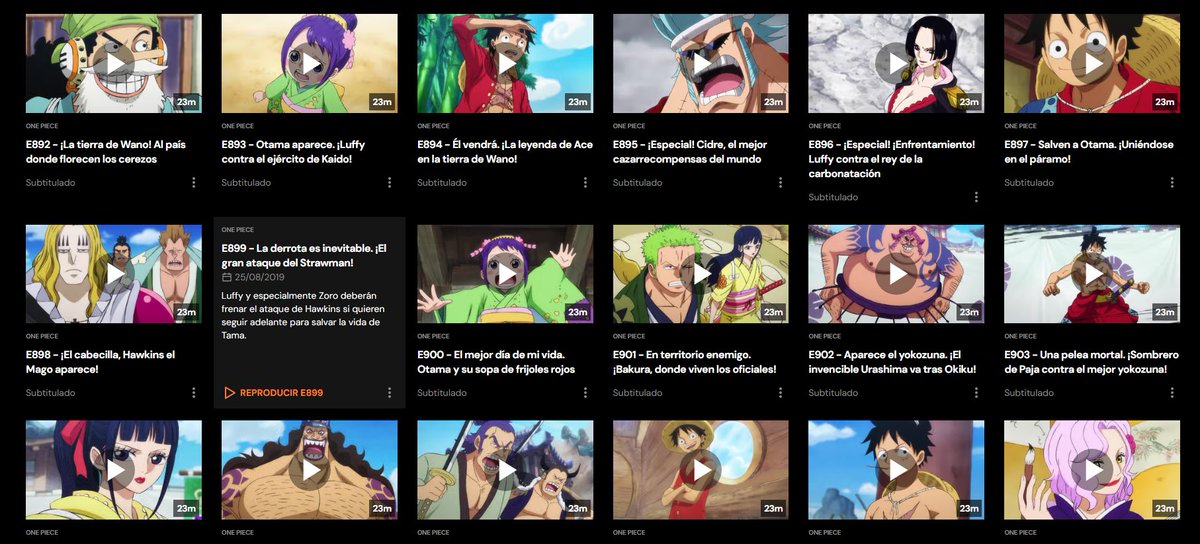
Task: Play episode E897 Salven a Otama thumbnail
Action: 1092,63
